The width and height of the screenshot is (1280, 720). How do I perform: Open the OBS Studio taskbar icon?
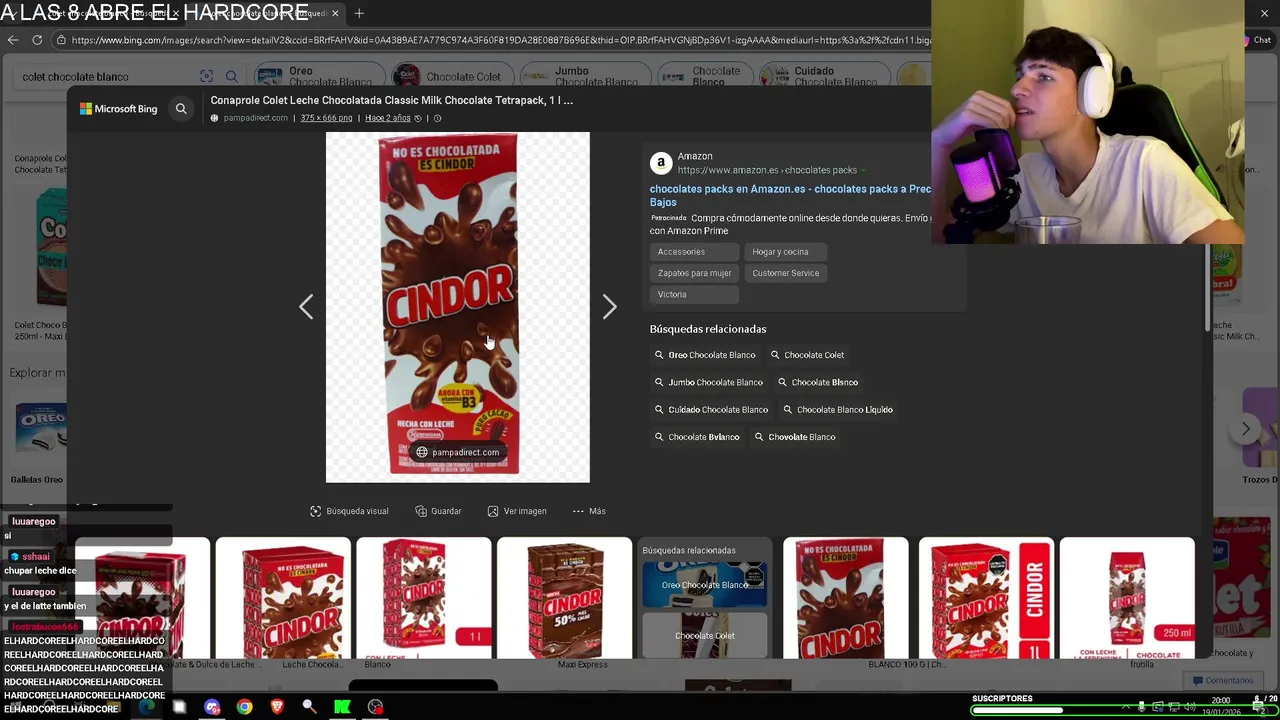click(x=375, y=707)
